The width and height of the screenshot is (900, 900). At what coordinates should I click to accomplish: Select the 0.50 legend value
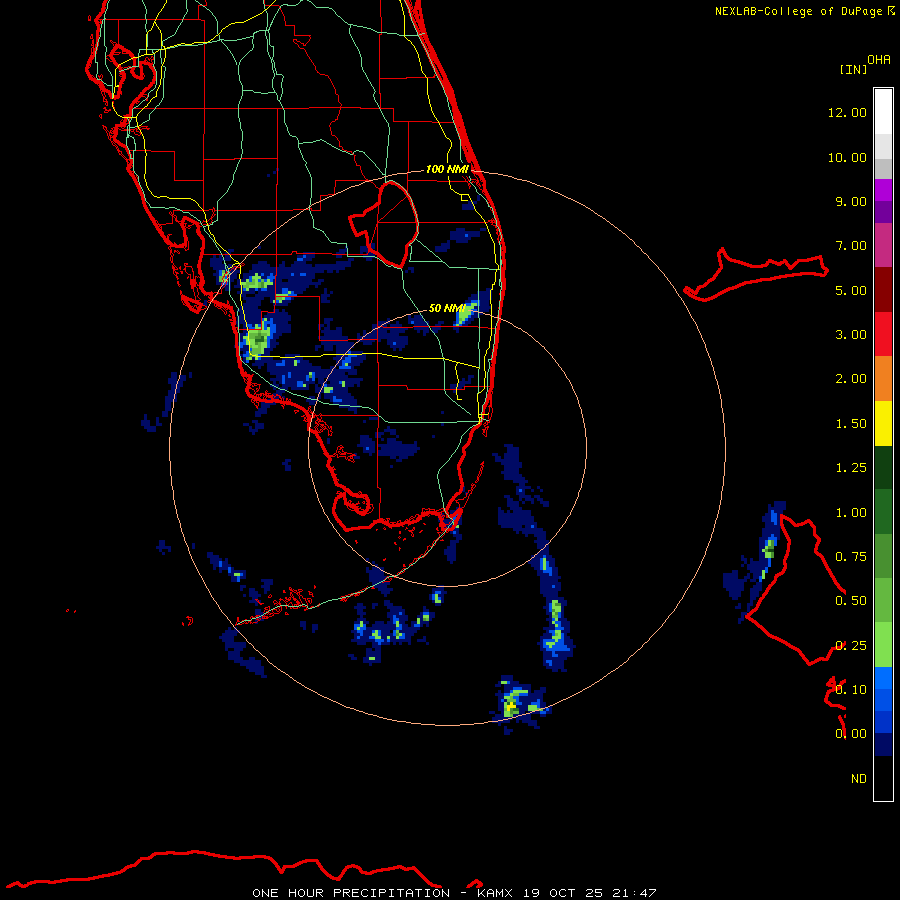click(851, 601)
